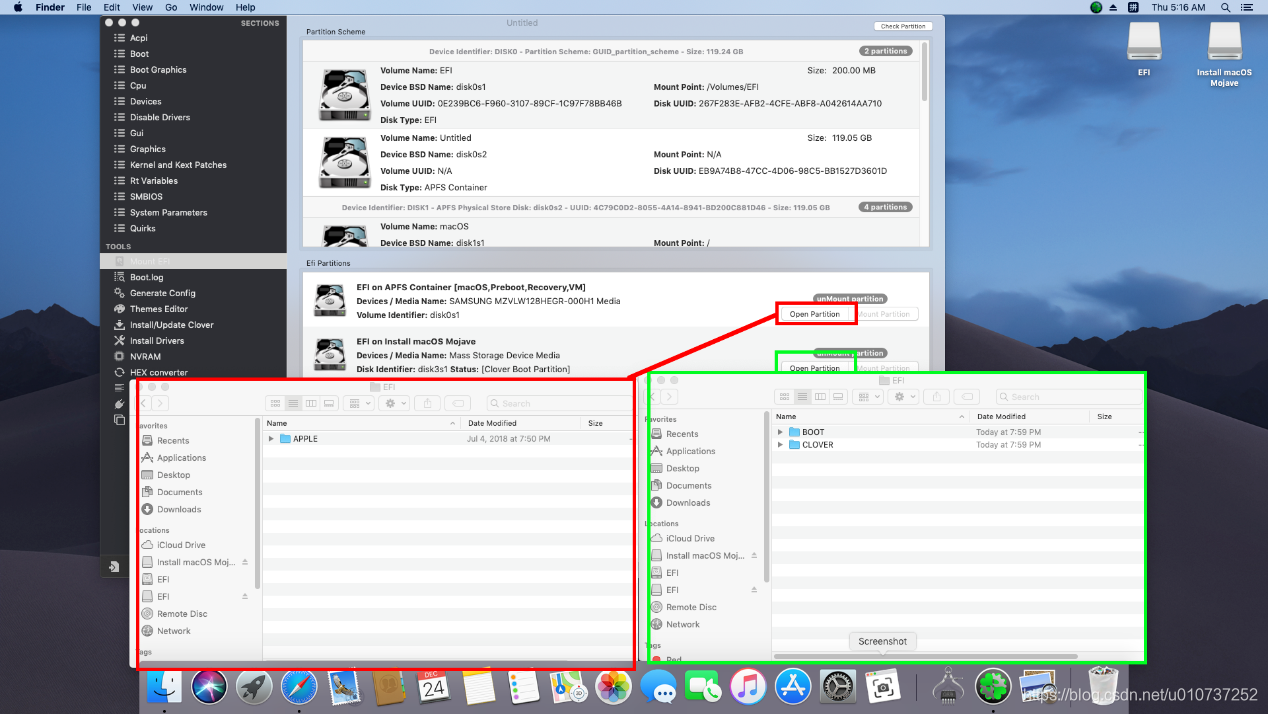Open the Boot Graphics section
1268x714 pixels.
[x=158, y=70]
